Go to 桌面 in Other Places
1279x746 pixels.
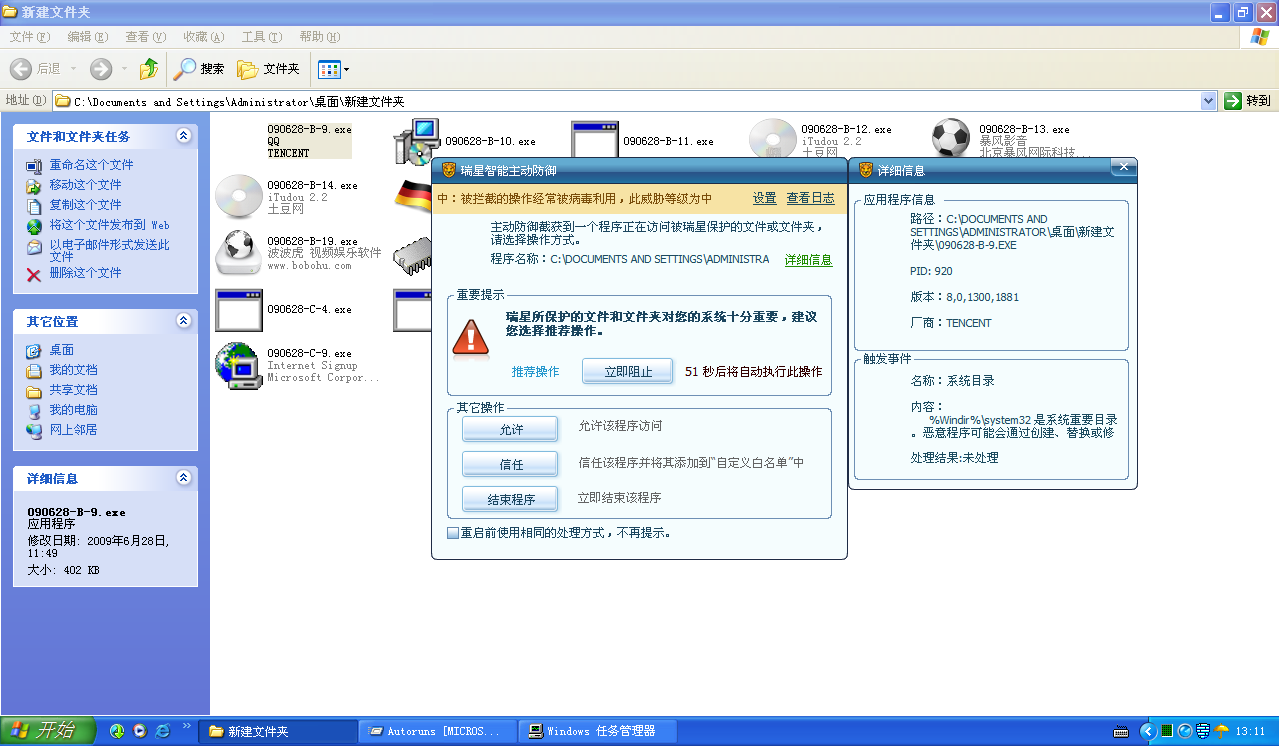point(61,350)
